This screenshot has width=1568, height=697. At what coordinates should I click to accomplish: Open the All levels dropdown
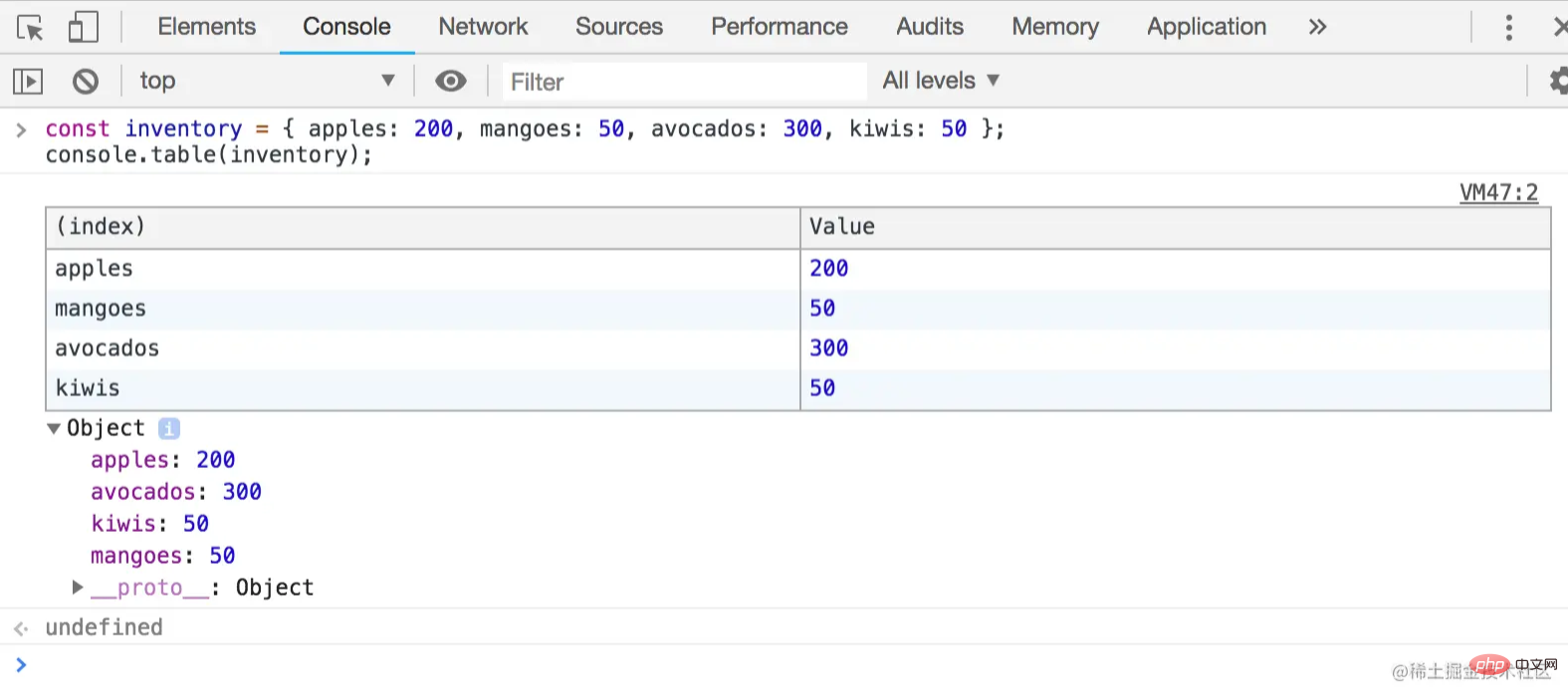(941, 81)
